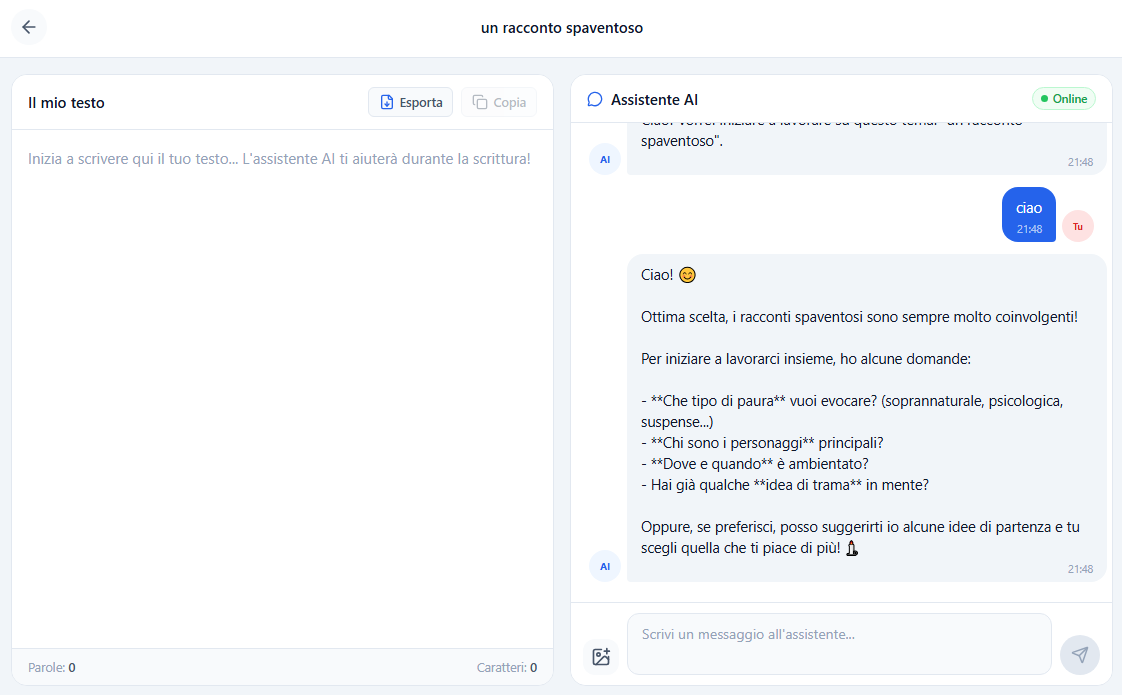
Task: Click the bullet "Che tipo di paura vuoi evocare?"
Action: click(x=852, y=412)
